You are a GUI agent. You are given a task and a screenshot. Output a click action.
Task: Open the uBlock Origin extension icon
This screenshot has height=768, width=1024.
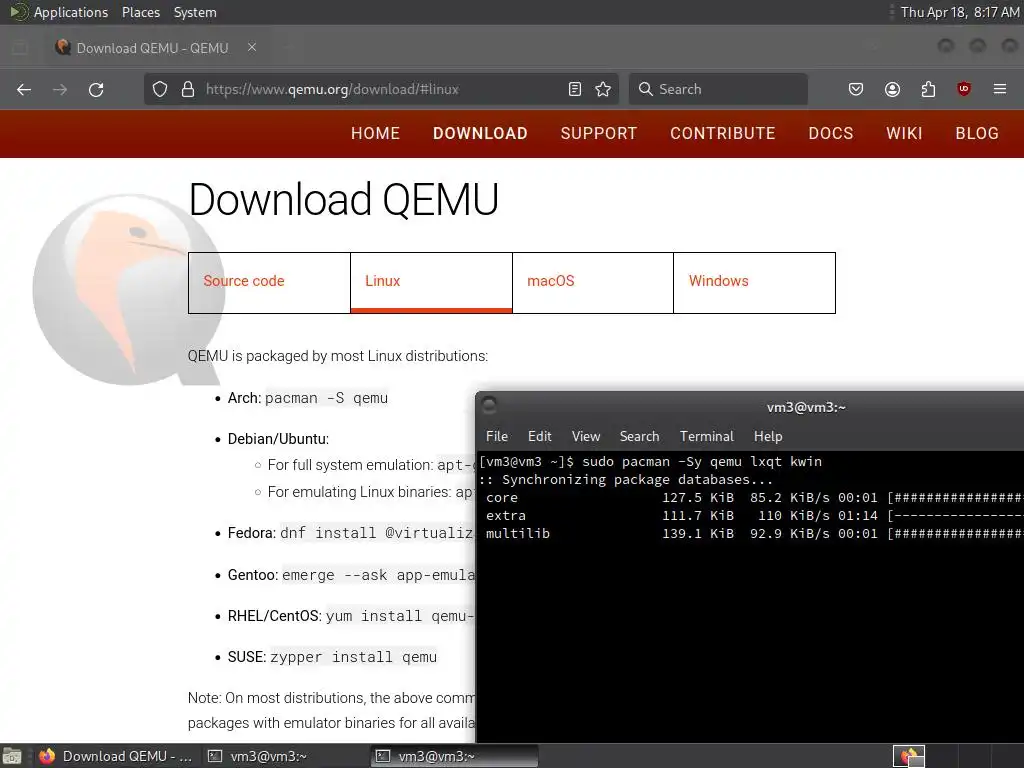tap(964, 89)
